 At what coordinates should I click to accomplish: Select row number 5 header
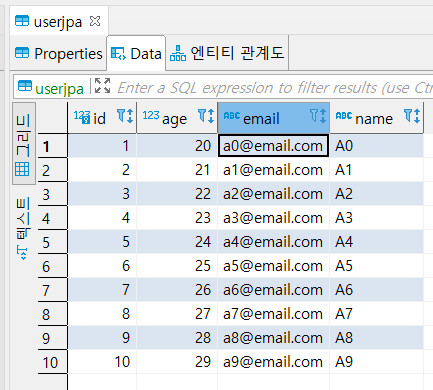click(x=53, y=242)
